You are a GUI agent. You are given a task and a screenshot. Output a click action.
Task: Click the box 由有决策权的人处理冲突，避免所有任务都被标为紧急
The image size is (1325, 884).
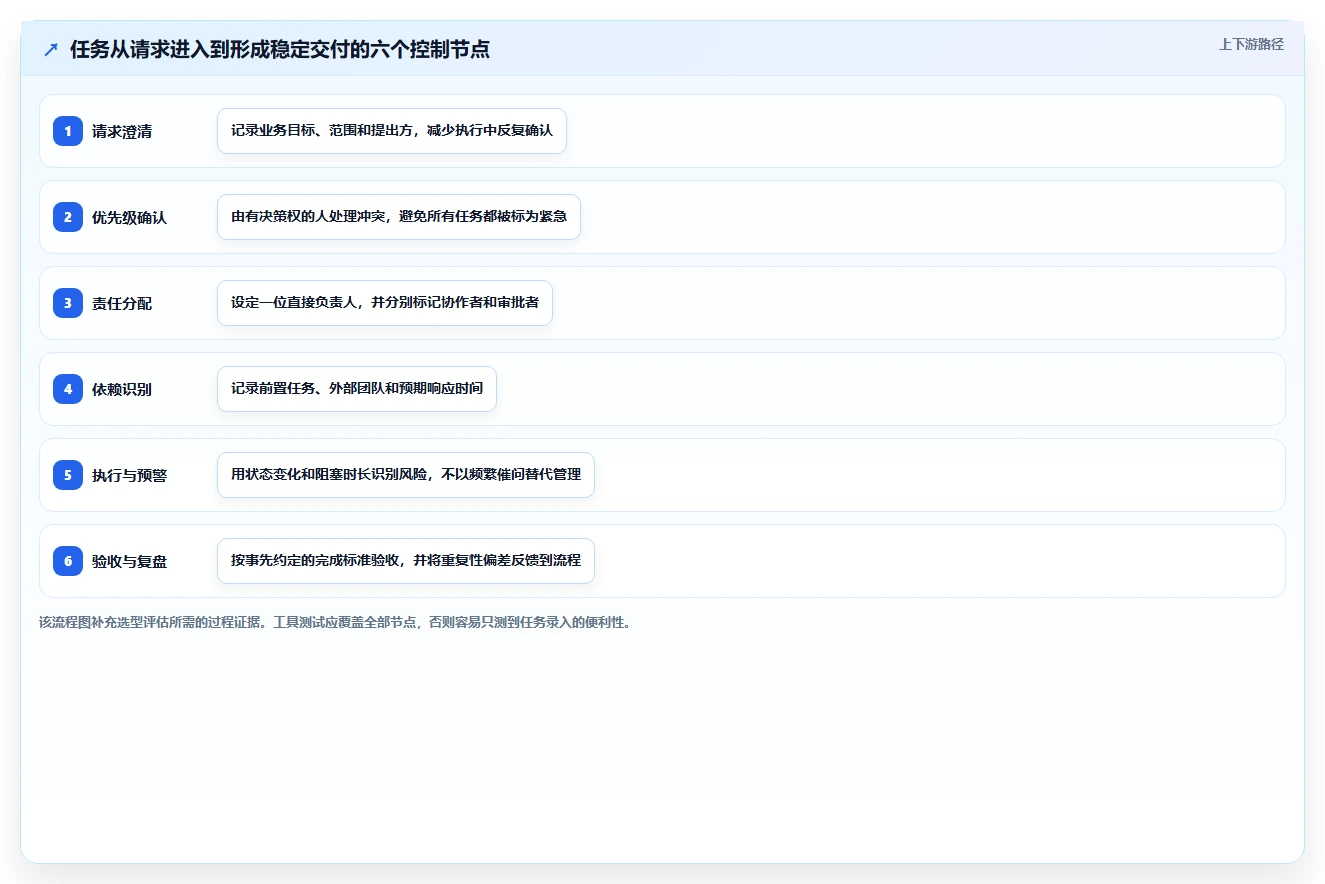tap(399, 217)
